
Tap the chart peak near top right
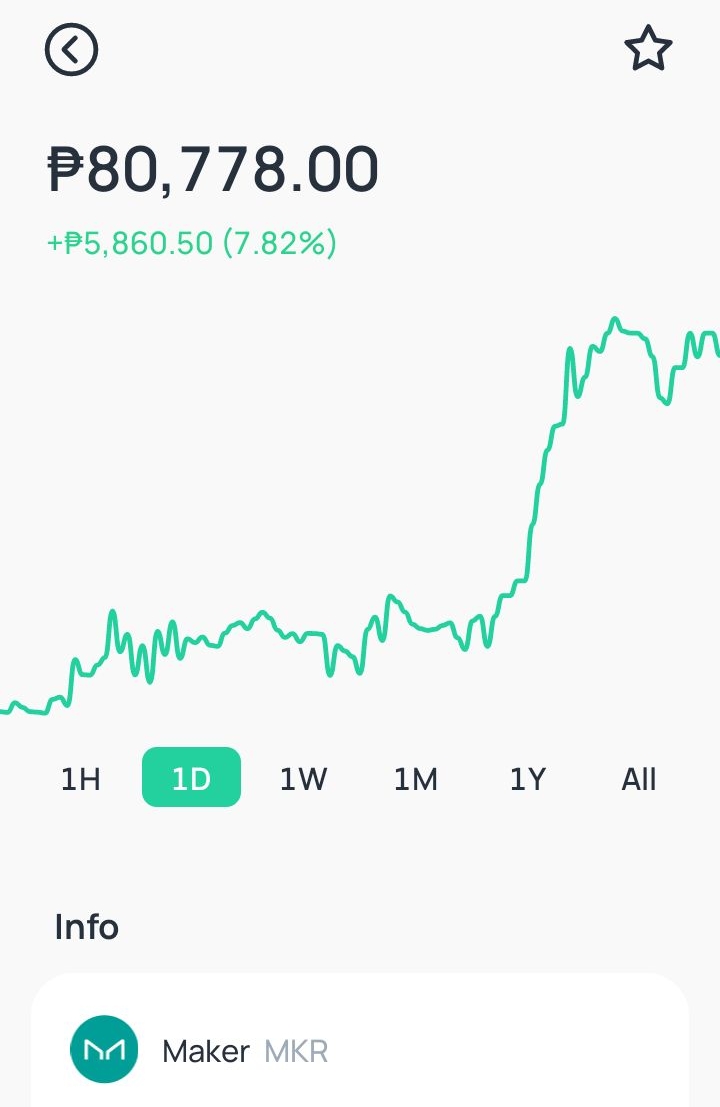615,321
